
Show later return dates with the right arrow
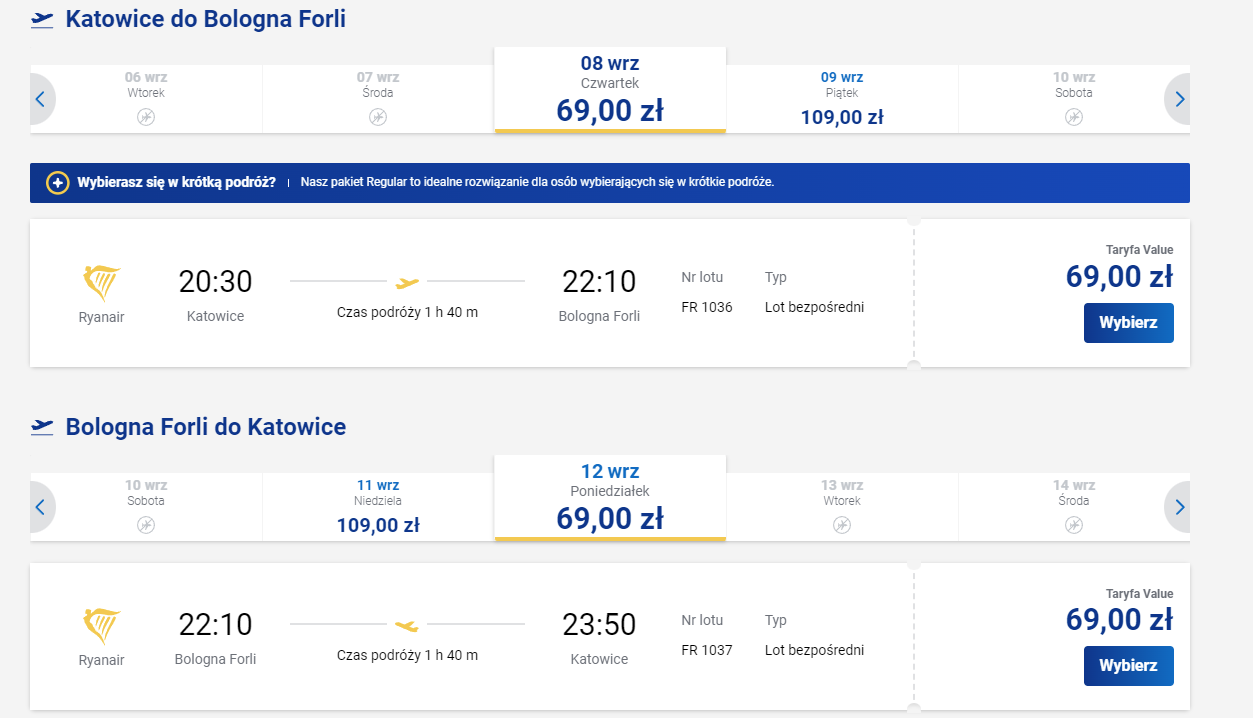pos(1178,507)
